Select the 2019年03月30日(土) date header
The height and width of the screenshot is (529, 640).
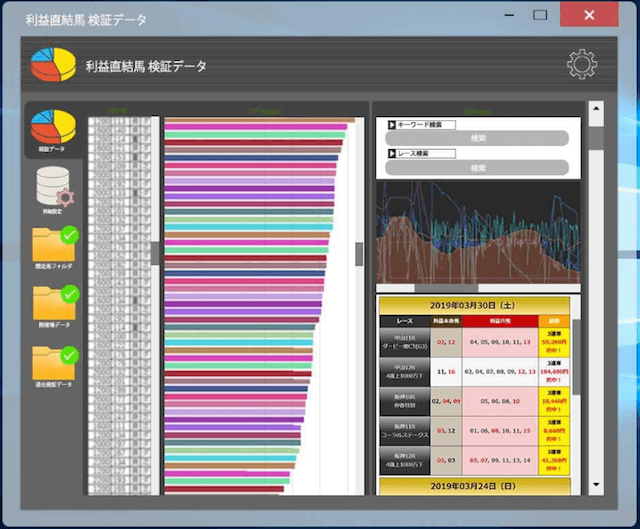click(474, 305)
